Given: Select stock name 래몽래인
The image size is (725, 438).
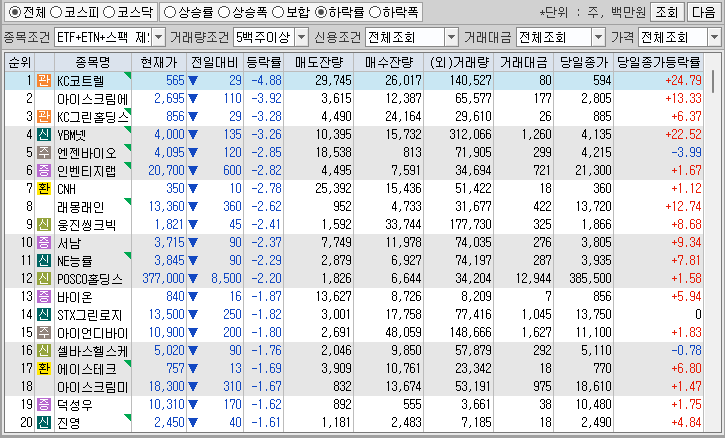Looking at the screenshot, I should pos(80,207).
